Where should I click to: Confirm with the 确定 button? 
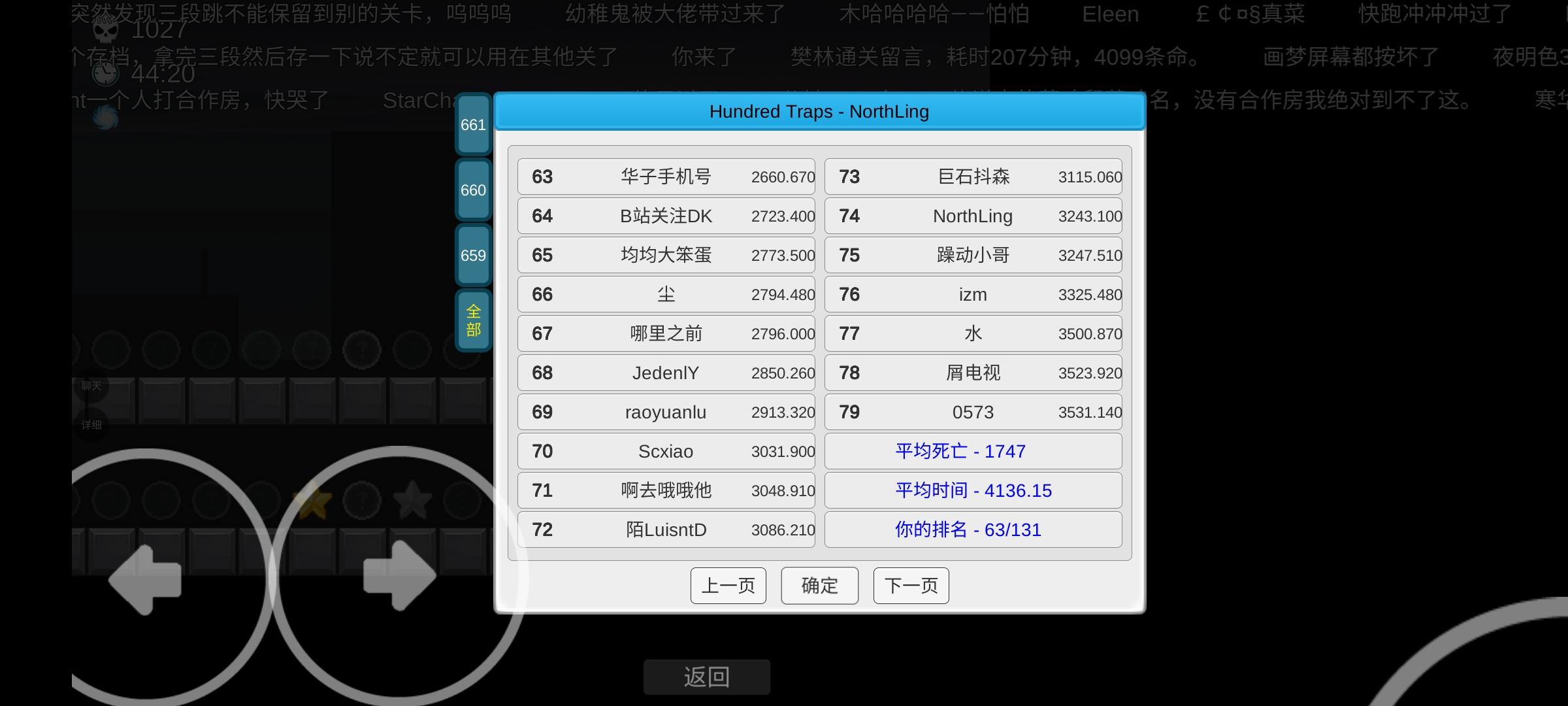pyautogui.click(x=820, y=586)
